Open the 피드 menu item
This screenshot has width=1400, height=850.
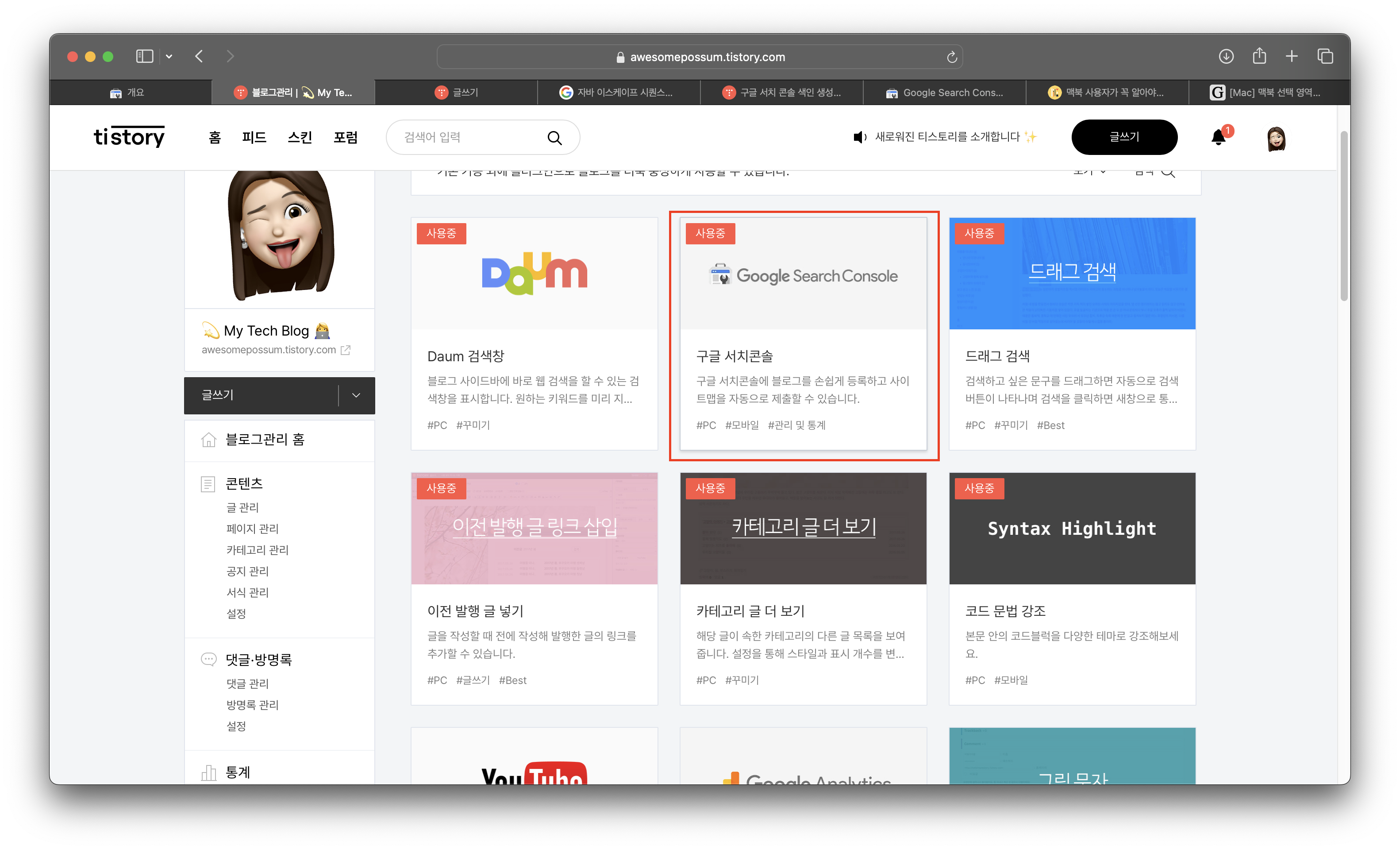click(254, 137)
